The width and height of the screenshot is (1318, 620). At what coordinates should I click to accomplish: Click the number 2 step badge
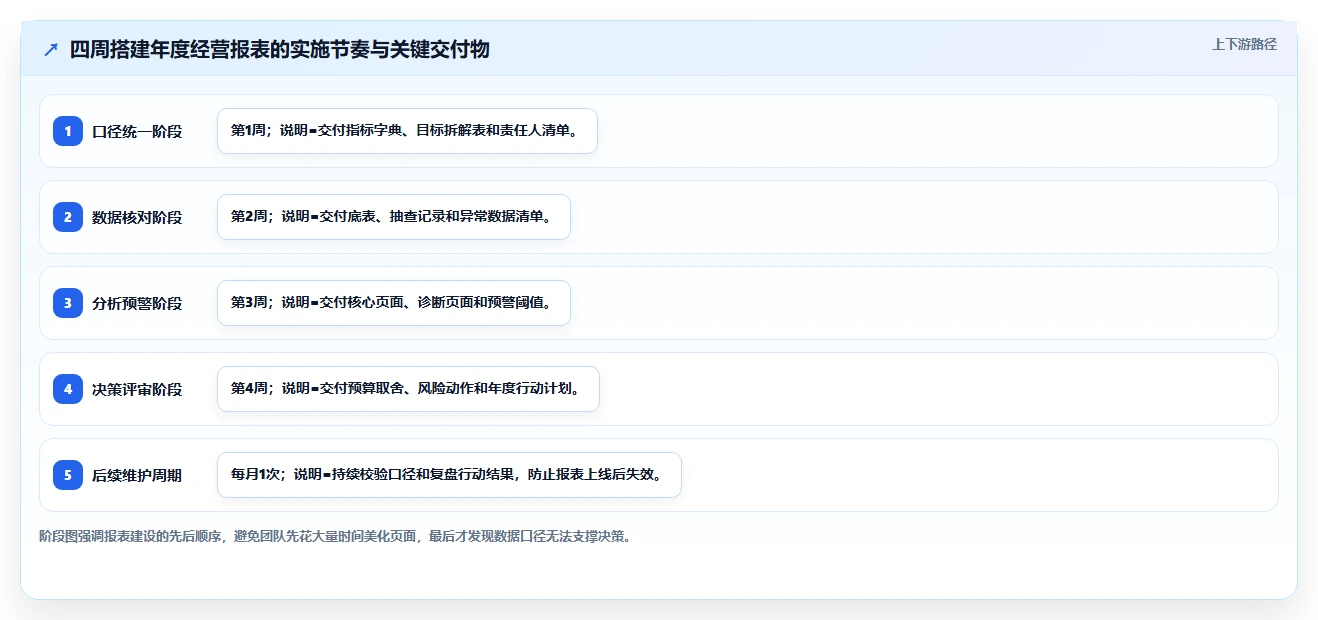point(68,217)
